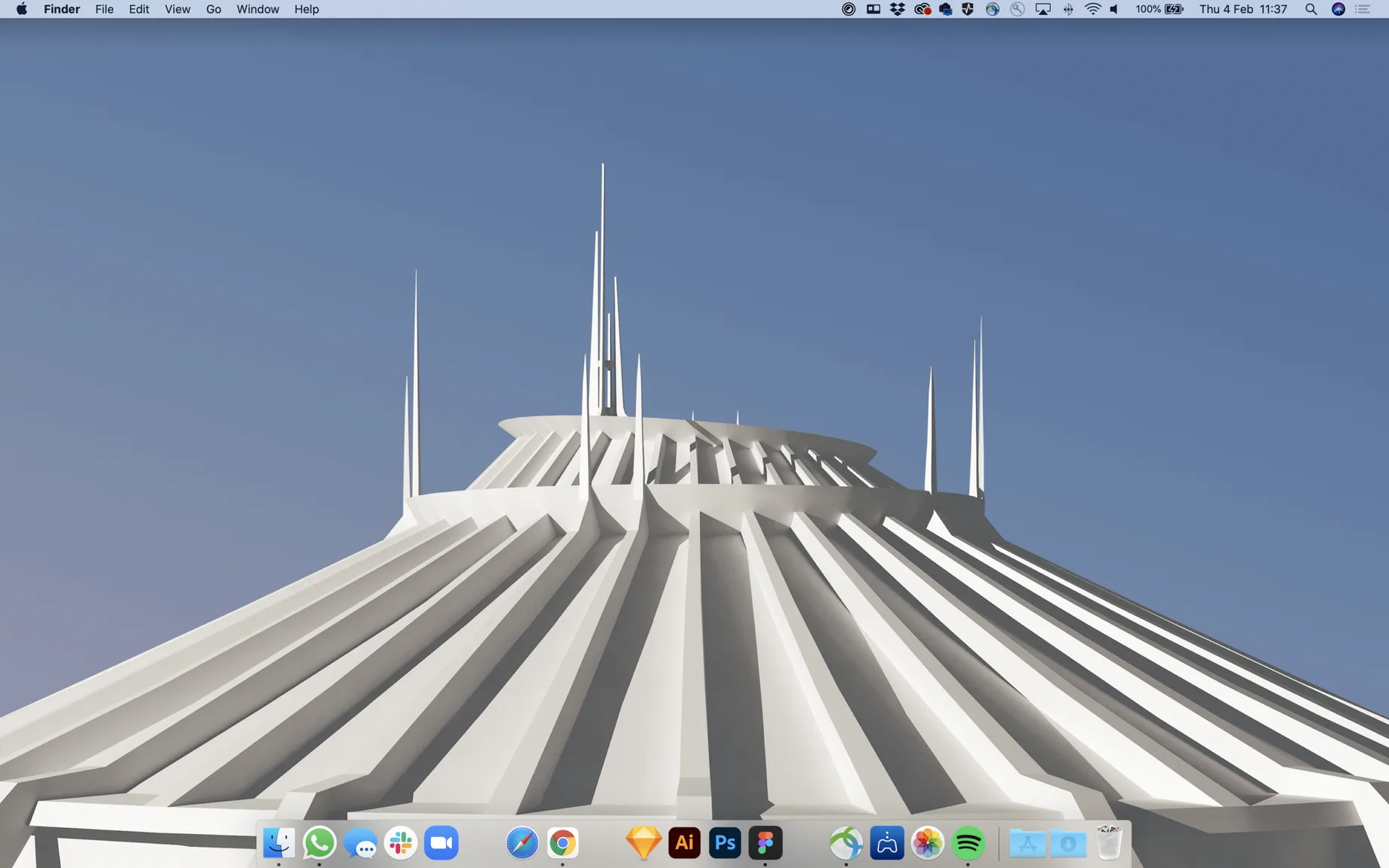The image size is (1389, 868).
Task: Click the Dropbox menu bar icon
Action: coord(898,9)
